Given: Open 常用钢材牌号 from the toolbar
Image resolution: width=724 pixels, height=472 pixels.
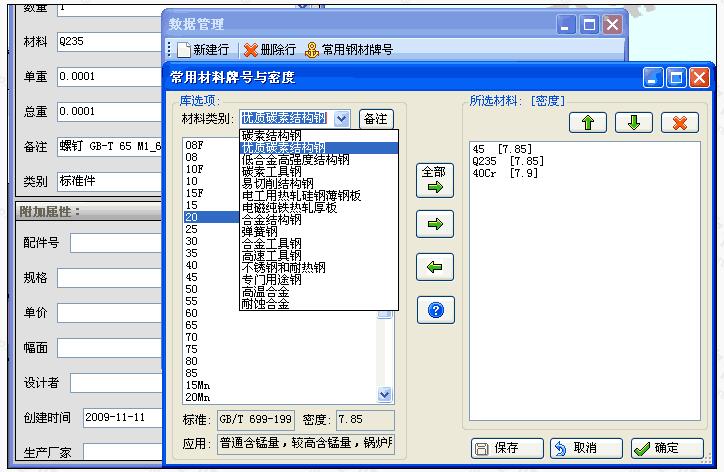Looking at the screenshot, I should 349,49.
